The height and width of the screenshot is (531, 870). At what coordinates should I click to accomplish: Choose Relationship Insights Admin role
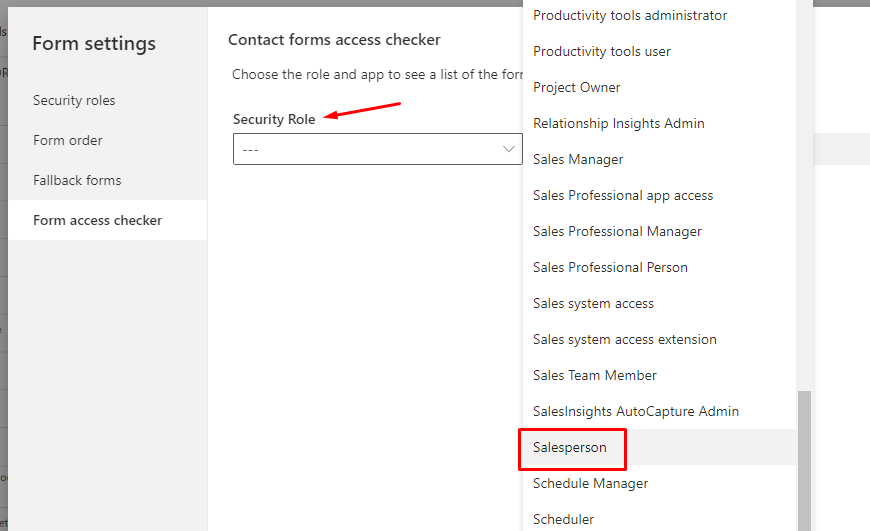(x=659, y=123)
